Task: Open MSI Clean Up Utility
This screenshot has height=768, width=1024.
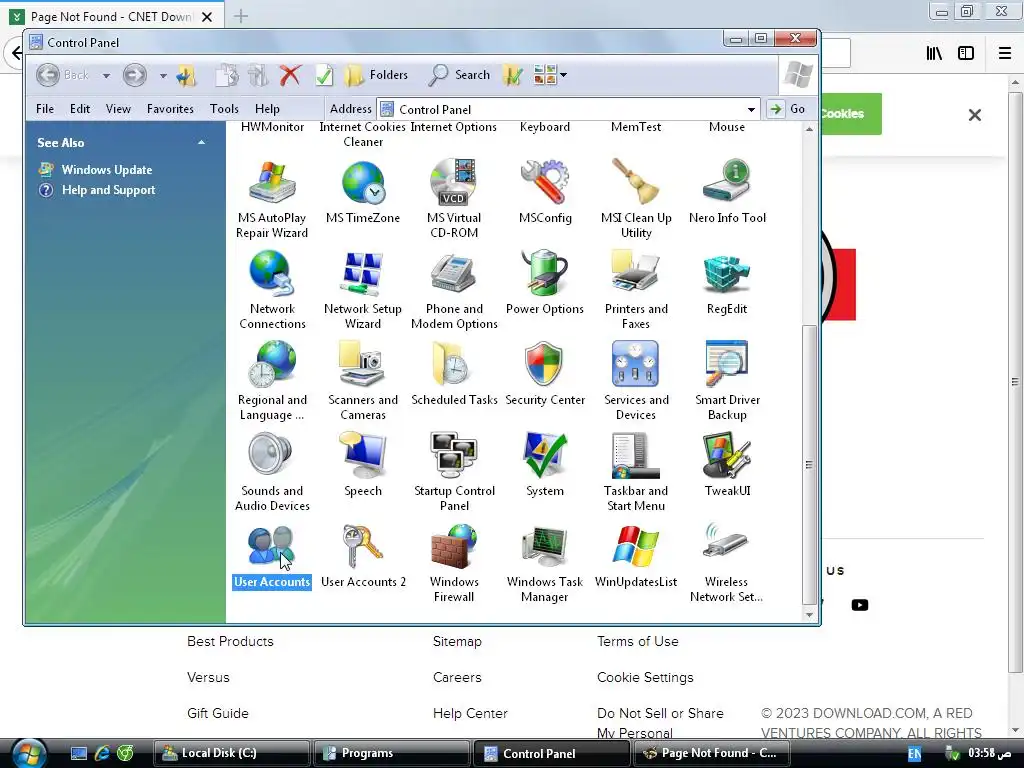Action: [636, 182]
